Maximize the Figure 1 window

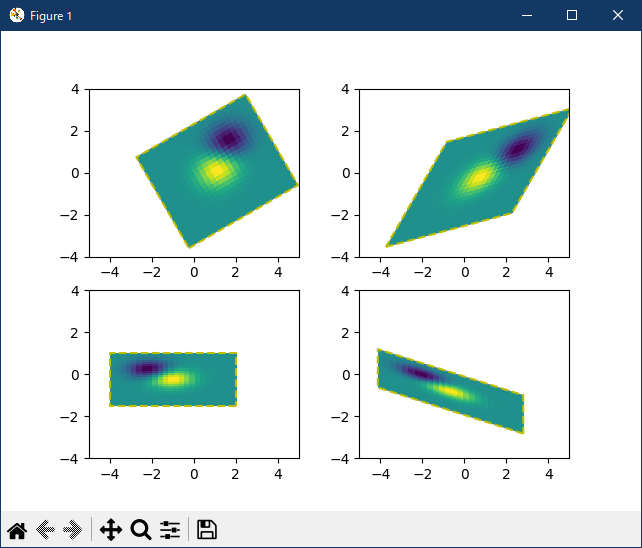point(572,16)
